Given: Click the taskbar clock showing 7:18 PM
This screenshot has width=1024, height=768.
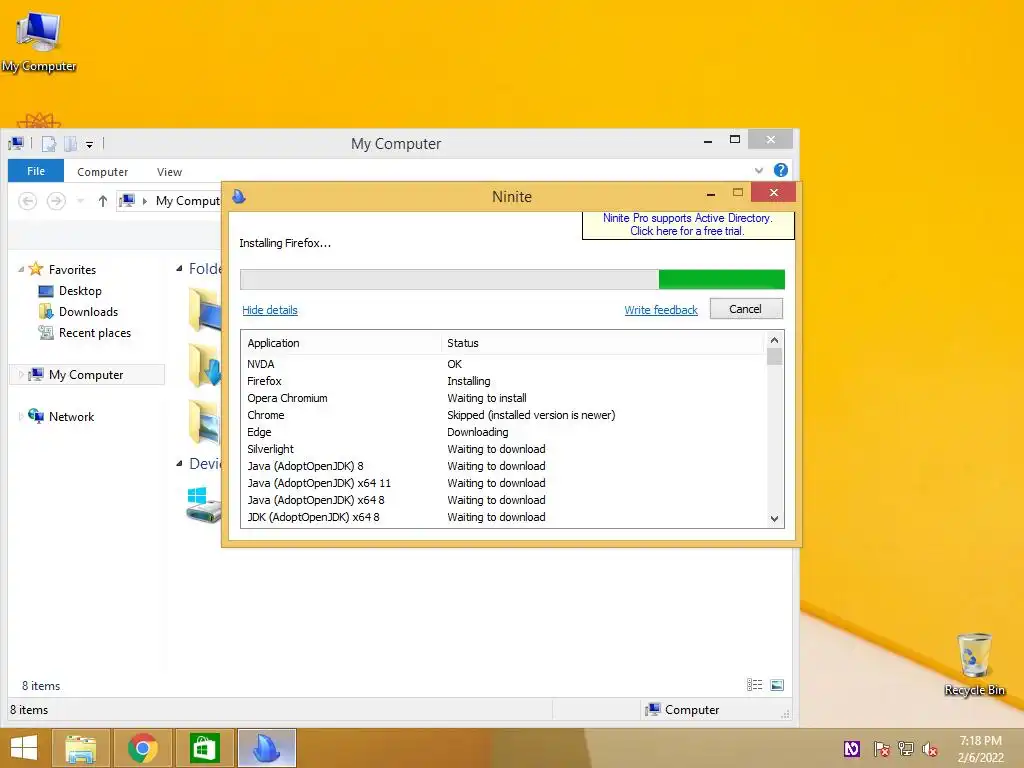Looking at the screenshot, I should coord(980,749).
